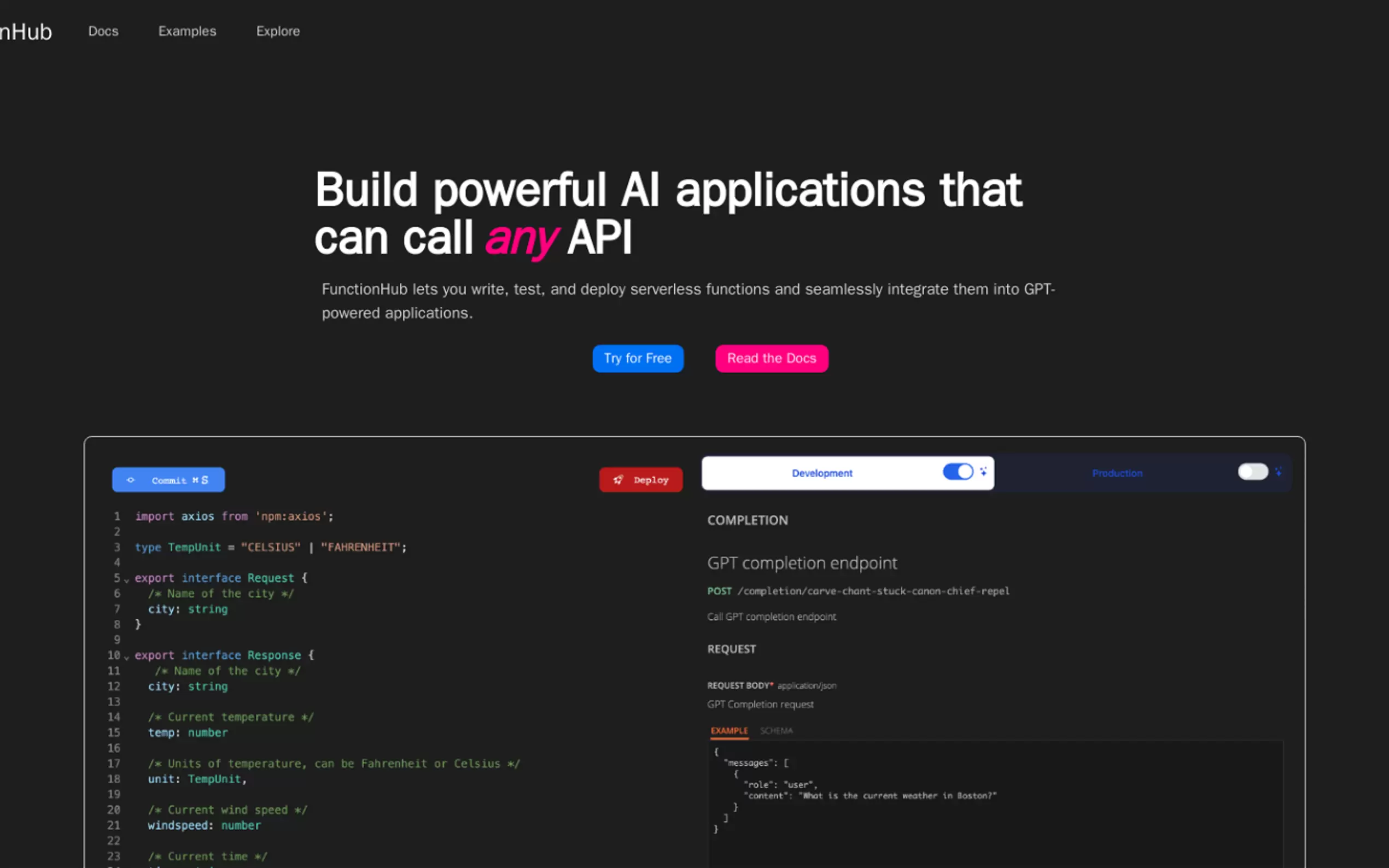The image size is (1389, 868).
Task: Click the 'Current time' comment line
Action: 208,857
